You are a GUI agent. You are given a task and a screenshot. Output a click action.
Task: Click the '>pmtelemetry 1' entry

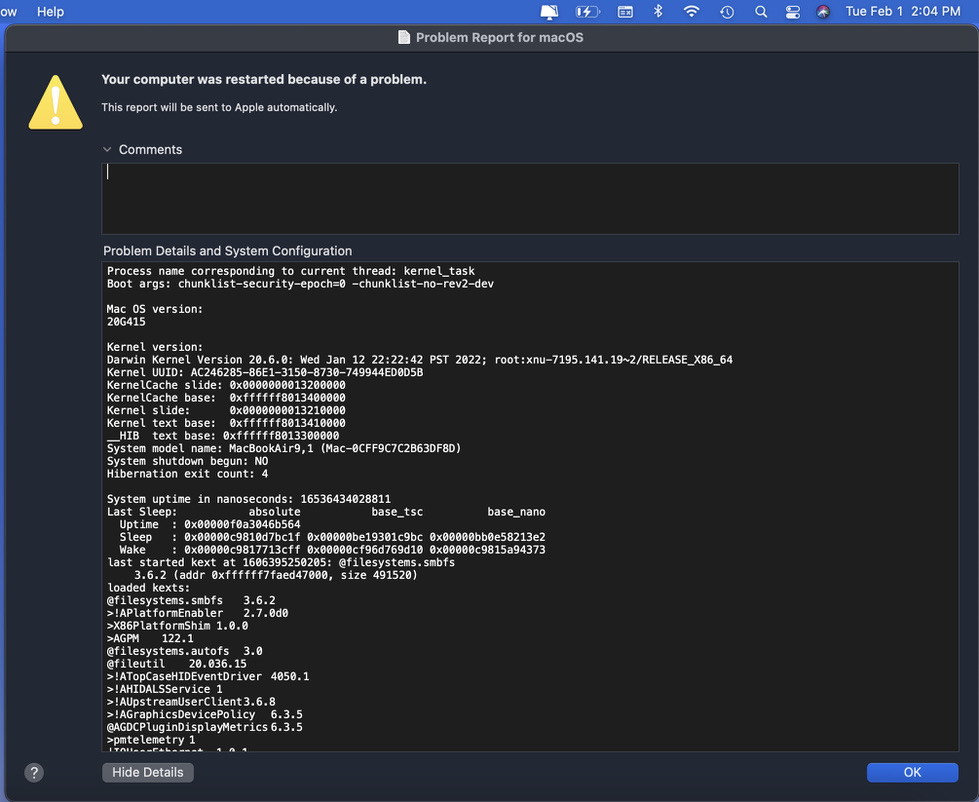151,740
